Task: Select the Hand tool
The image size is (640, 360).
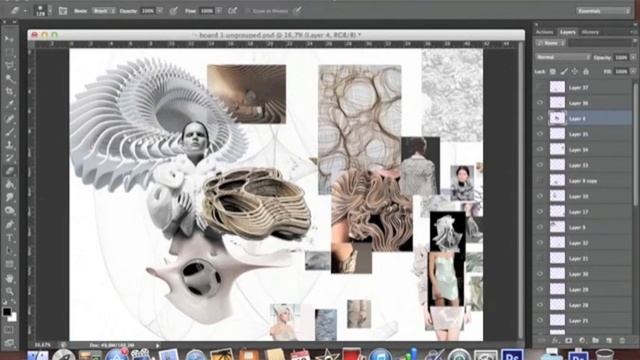Action: click(9, 278)
